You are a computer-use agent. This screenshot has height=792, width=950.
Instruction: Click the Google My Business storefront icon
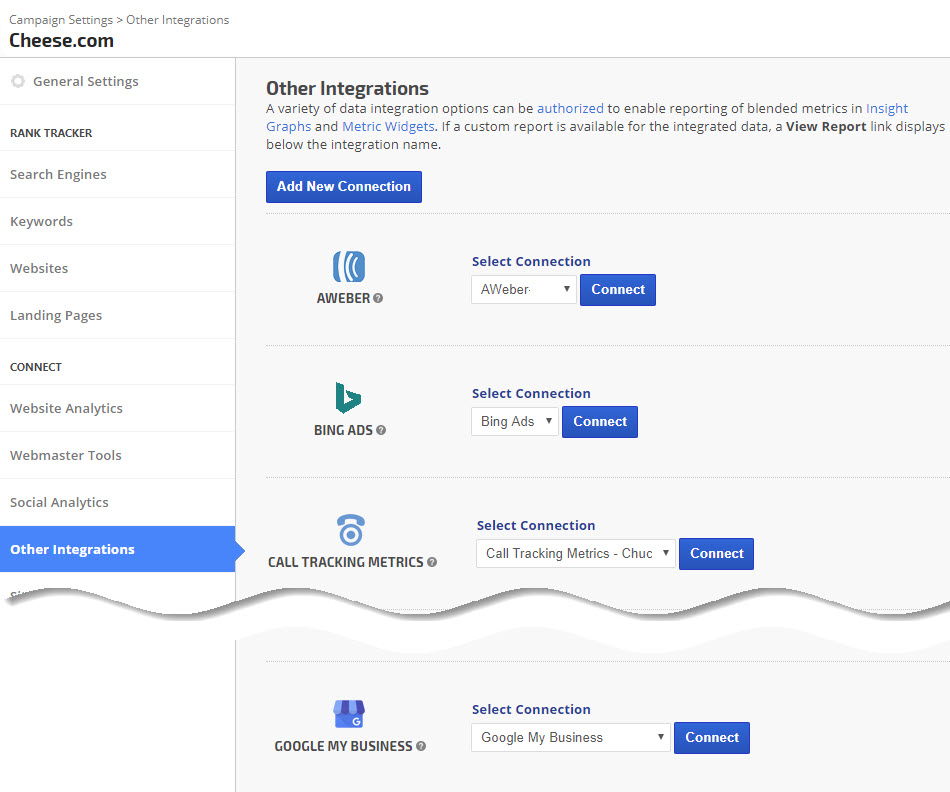pyautogui.click(x=349, y=714)
